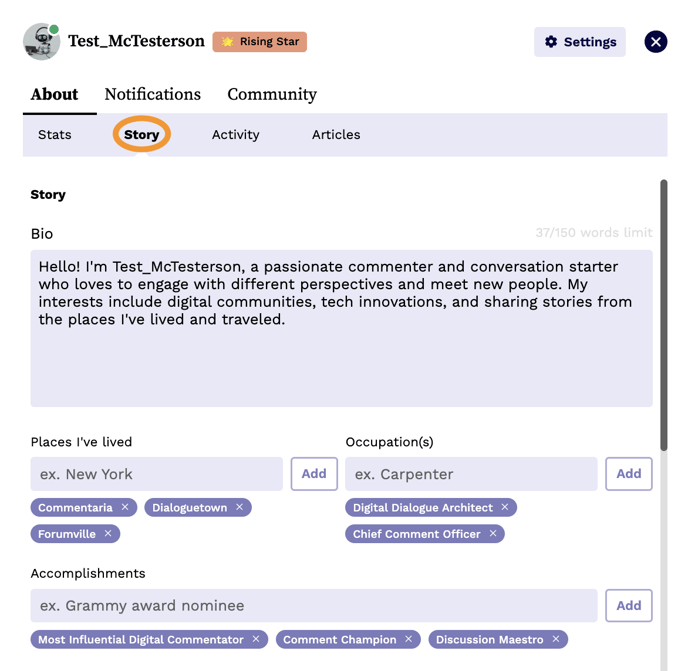Switch to the Notifications tab

click(152, 95)
